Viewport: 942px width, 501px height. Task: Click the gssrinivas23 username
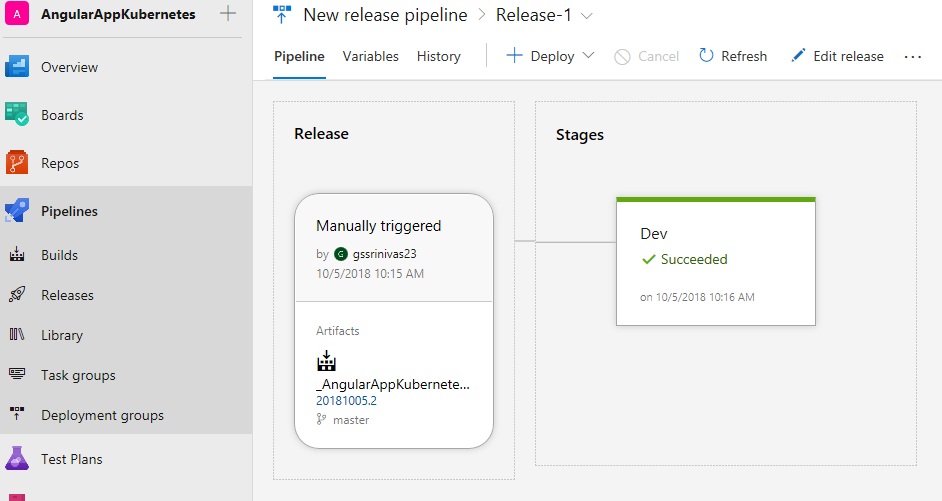[x=384, y=254]
